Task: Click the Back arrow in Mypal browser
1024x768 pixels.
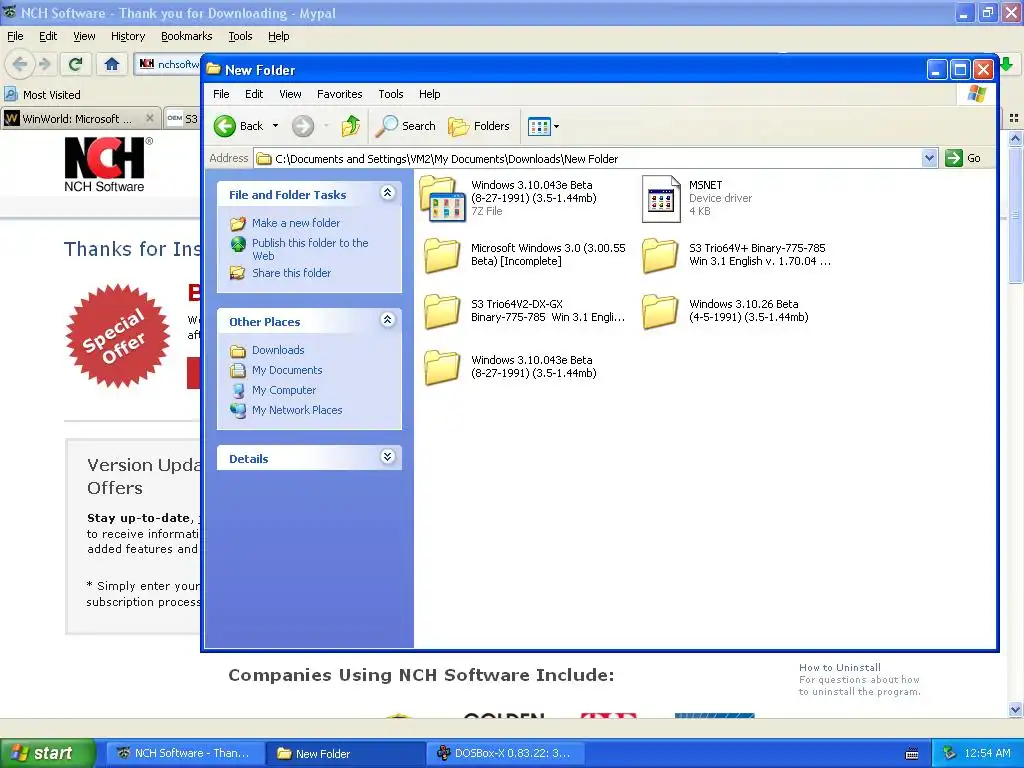Action: pyautogui.click(x=20, y=64)
